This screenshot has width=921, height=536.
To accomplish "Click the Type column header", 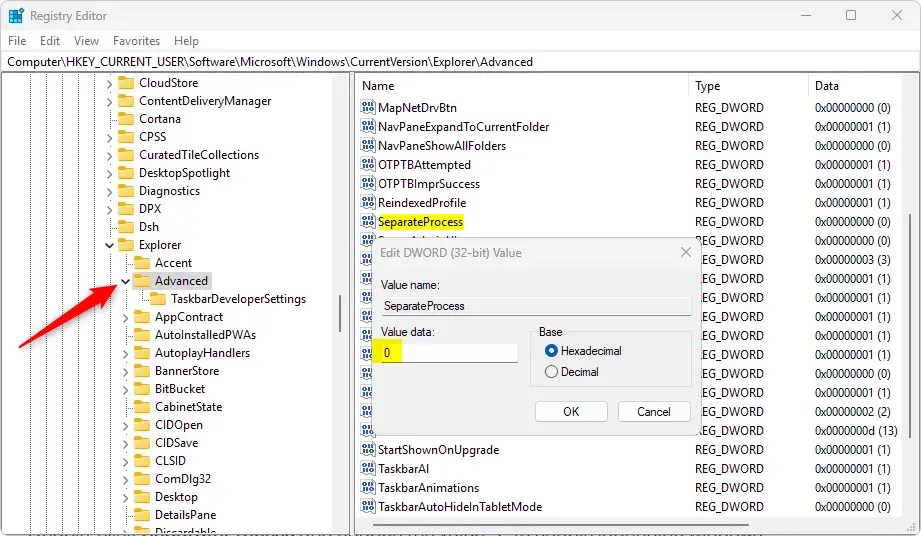I will (x=748, y=86).
